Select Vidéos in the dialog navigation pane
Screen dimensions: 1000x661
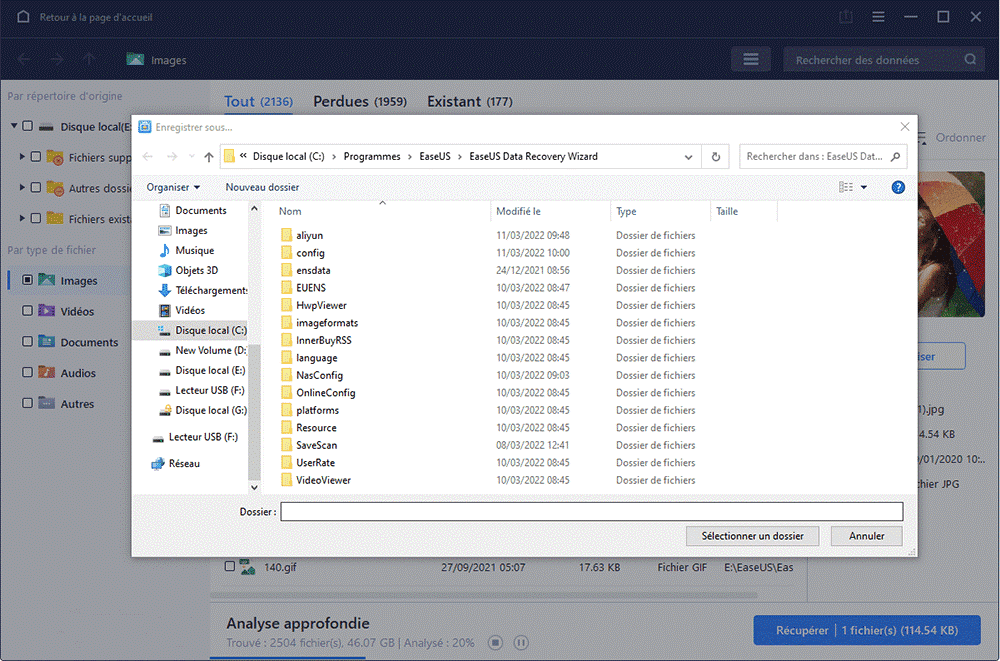(x=189, y=311)
